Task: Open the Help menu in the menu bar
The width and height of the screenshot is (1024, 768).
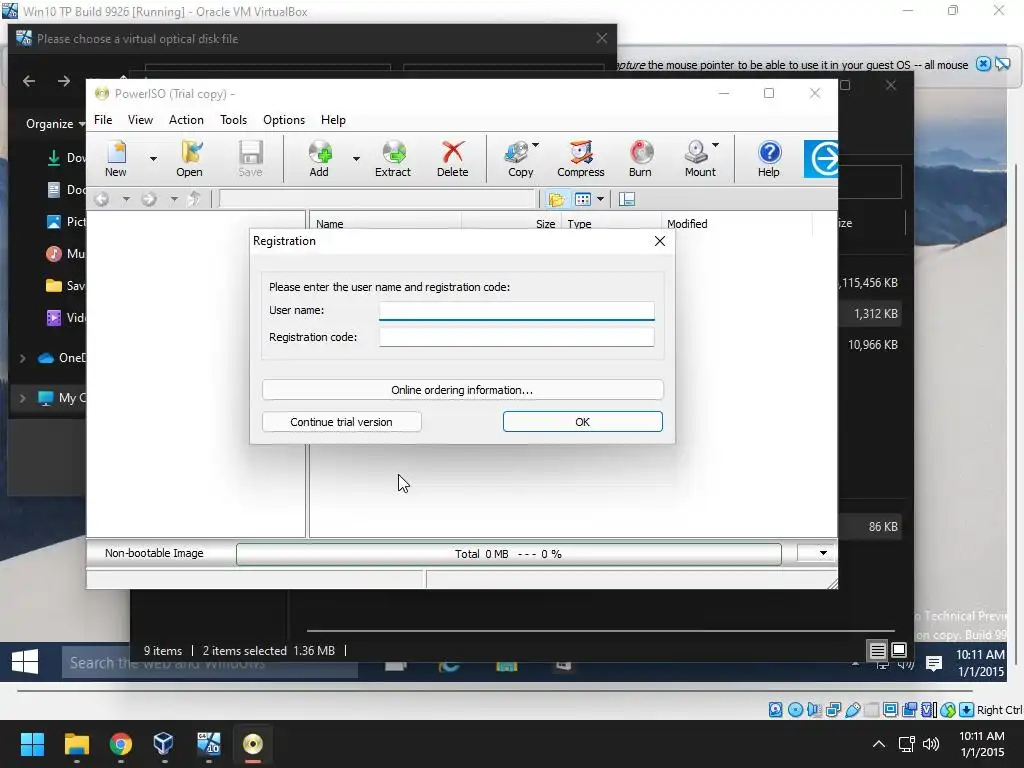Action: click(333, 120)
